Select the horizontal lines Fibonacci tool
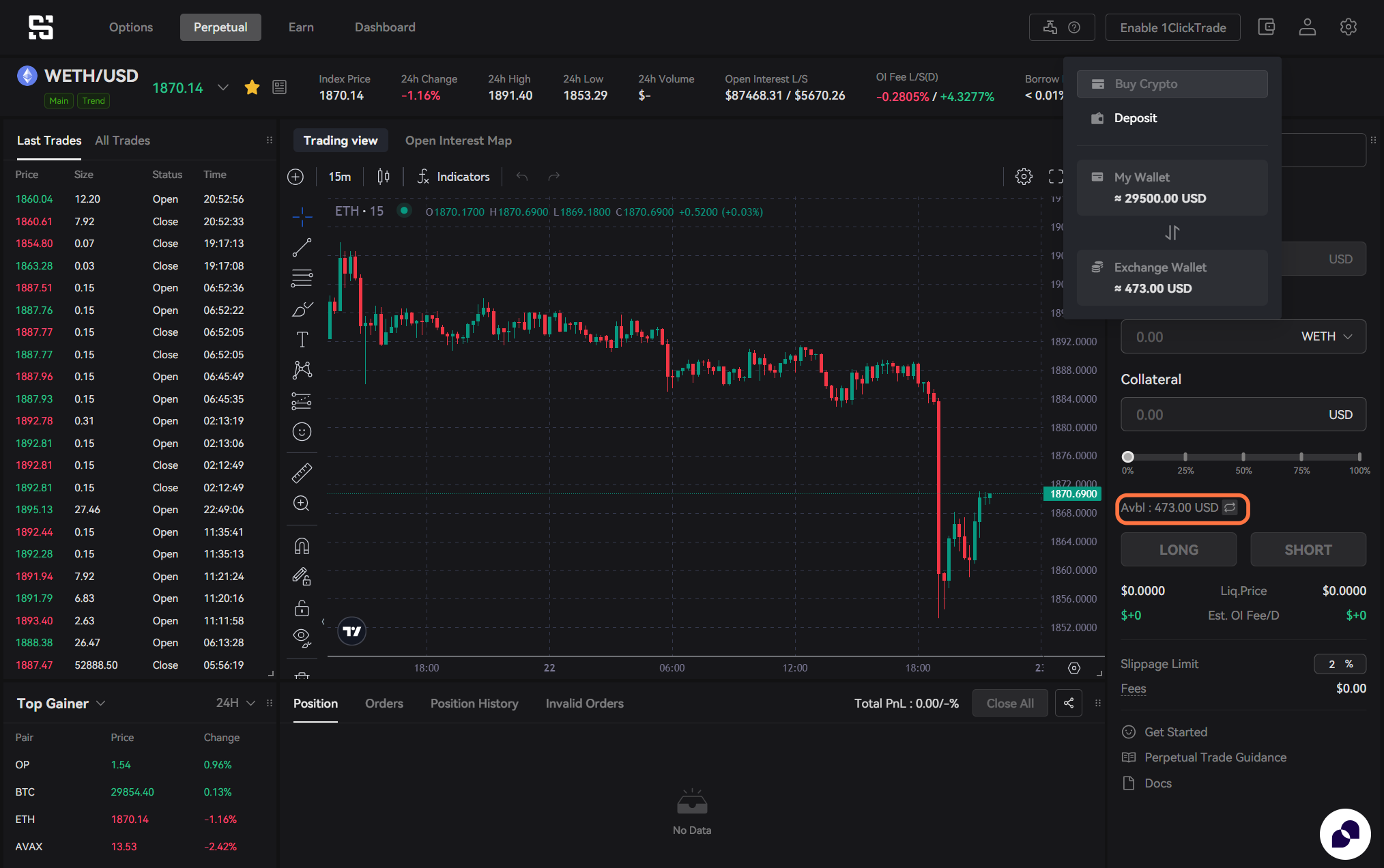 pos(302,278)
